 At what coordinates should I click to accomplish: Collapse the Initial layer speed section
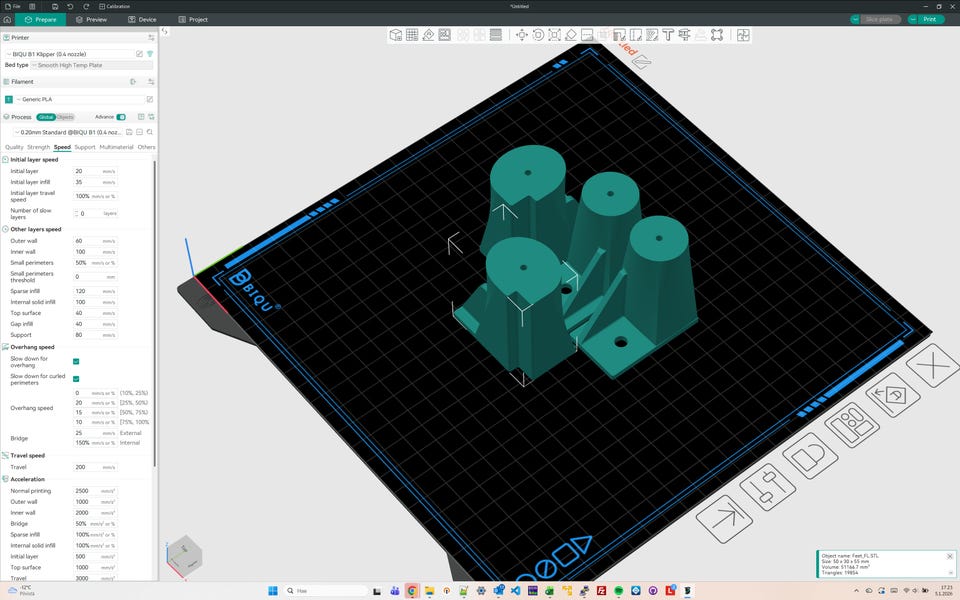tap(34, 160)
